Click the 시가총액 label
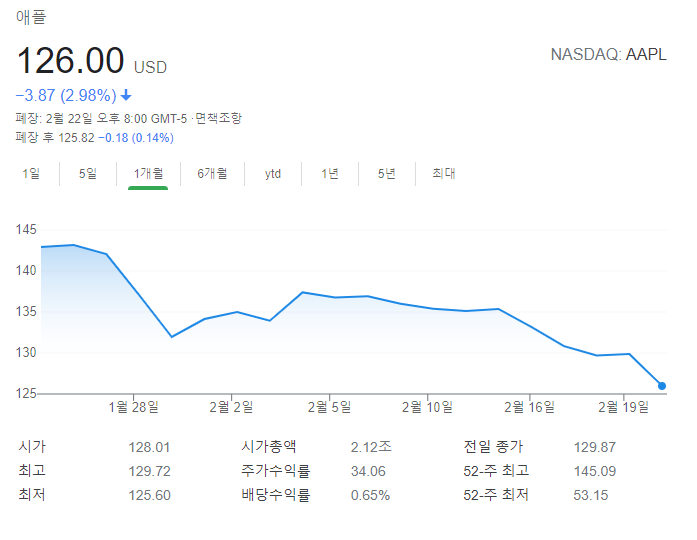 (x=269, y=446)
